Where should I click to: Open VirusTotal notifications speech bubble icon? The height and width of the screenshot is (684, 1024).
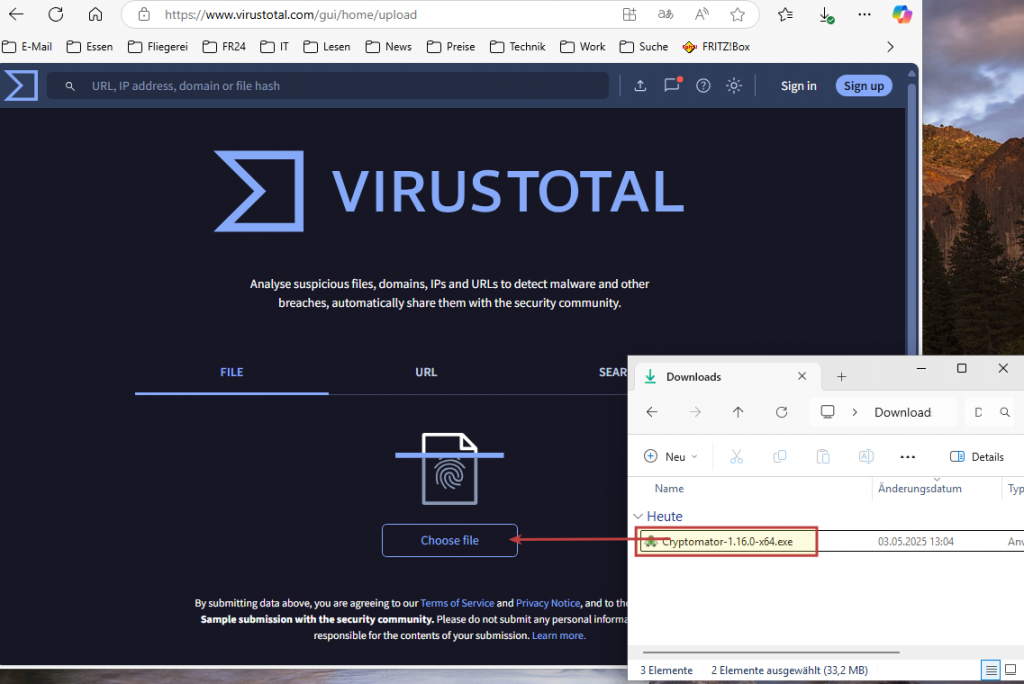[672, 86]
